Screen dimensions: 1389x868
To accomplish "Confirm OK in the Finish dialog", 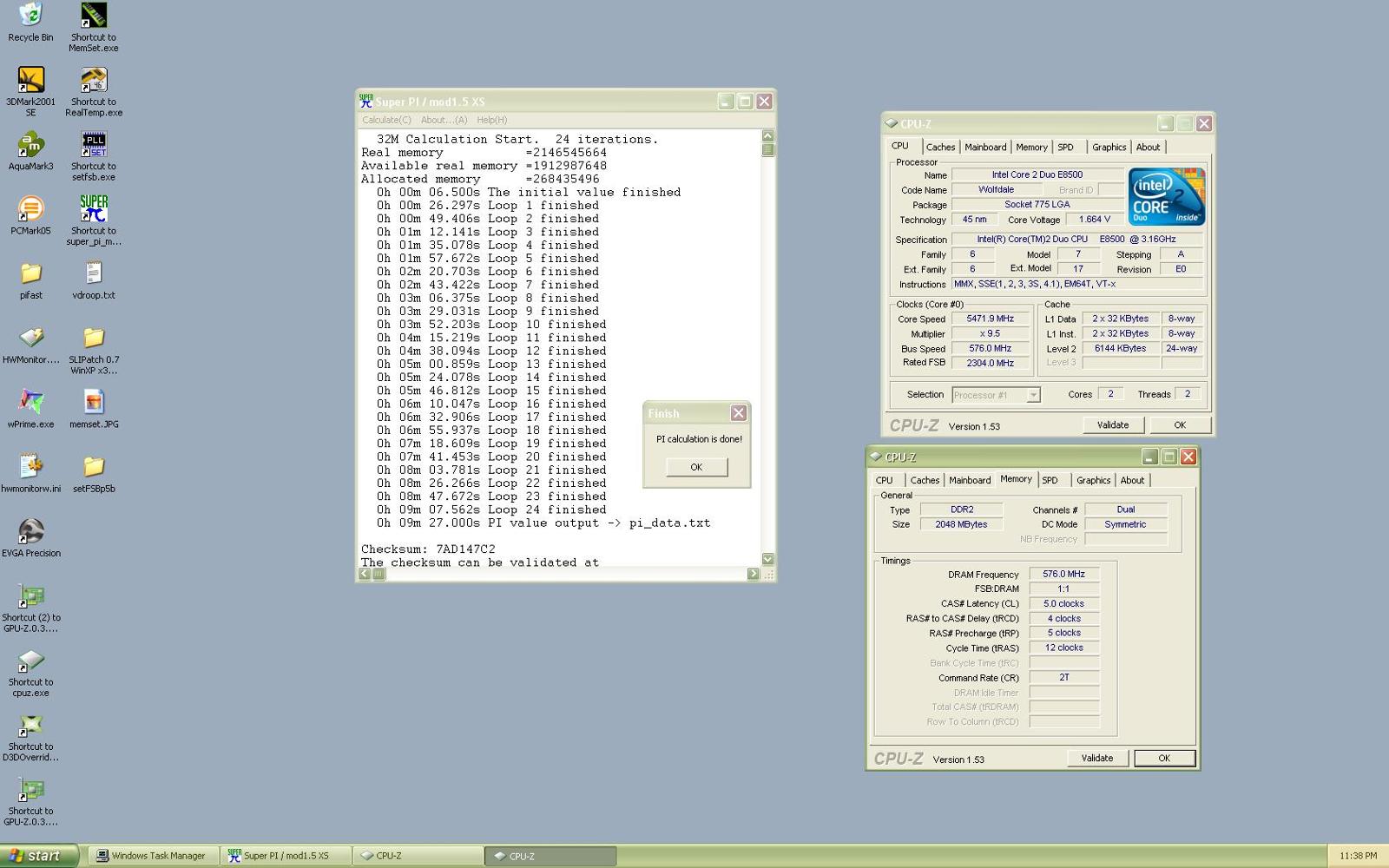I will [696, 467].
